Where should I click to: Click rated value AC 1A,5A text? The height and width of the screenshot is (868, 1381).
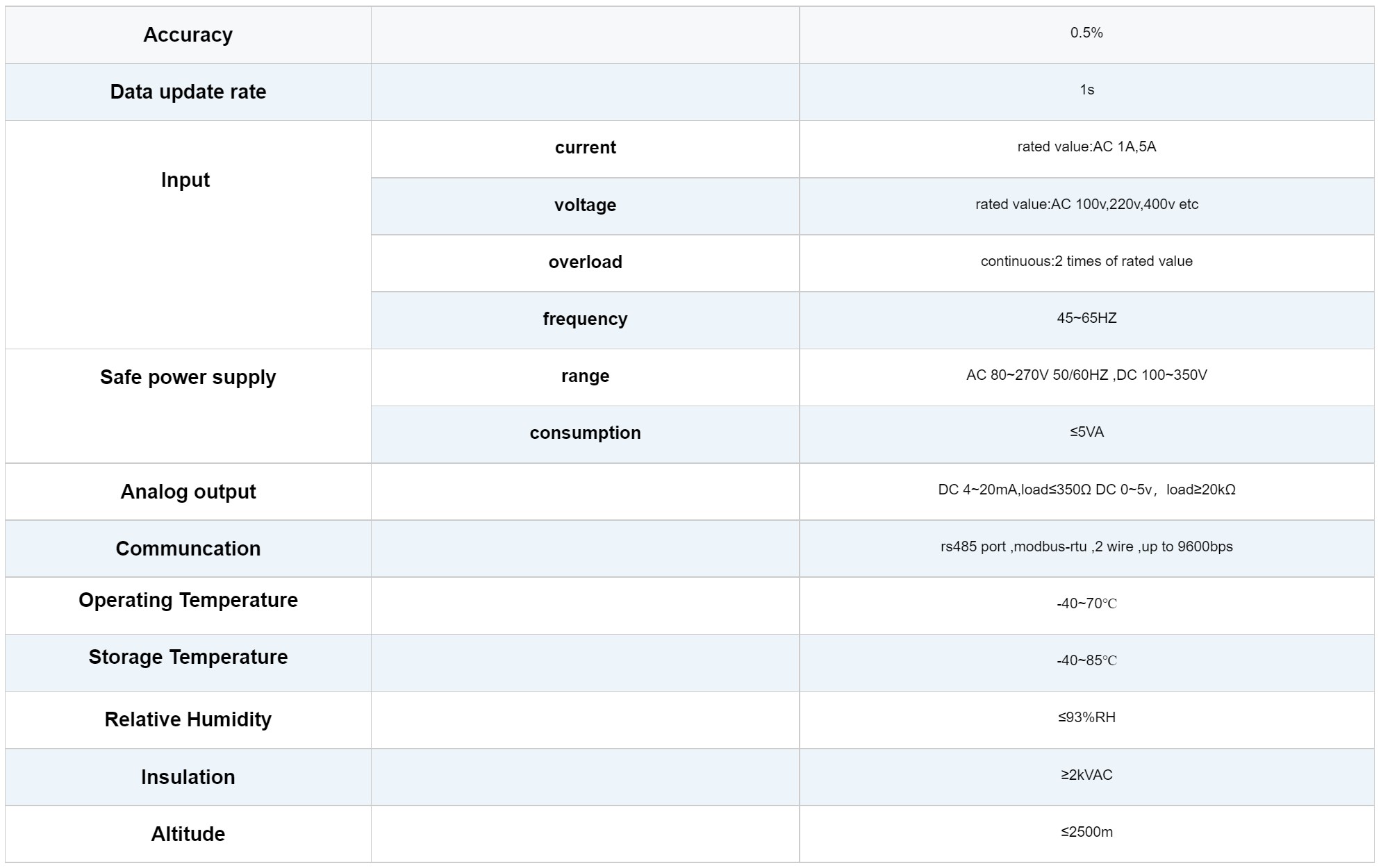tap(1086, 147)
